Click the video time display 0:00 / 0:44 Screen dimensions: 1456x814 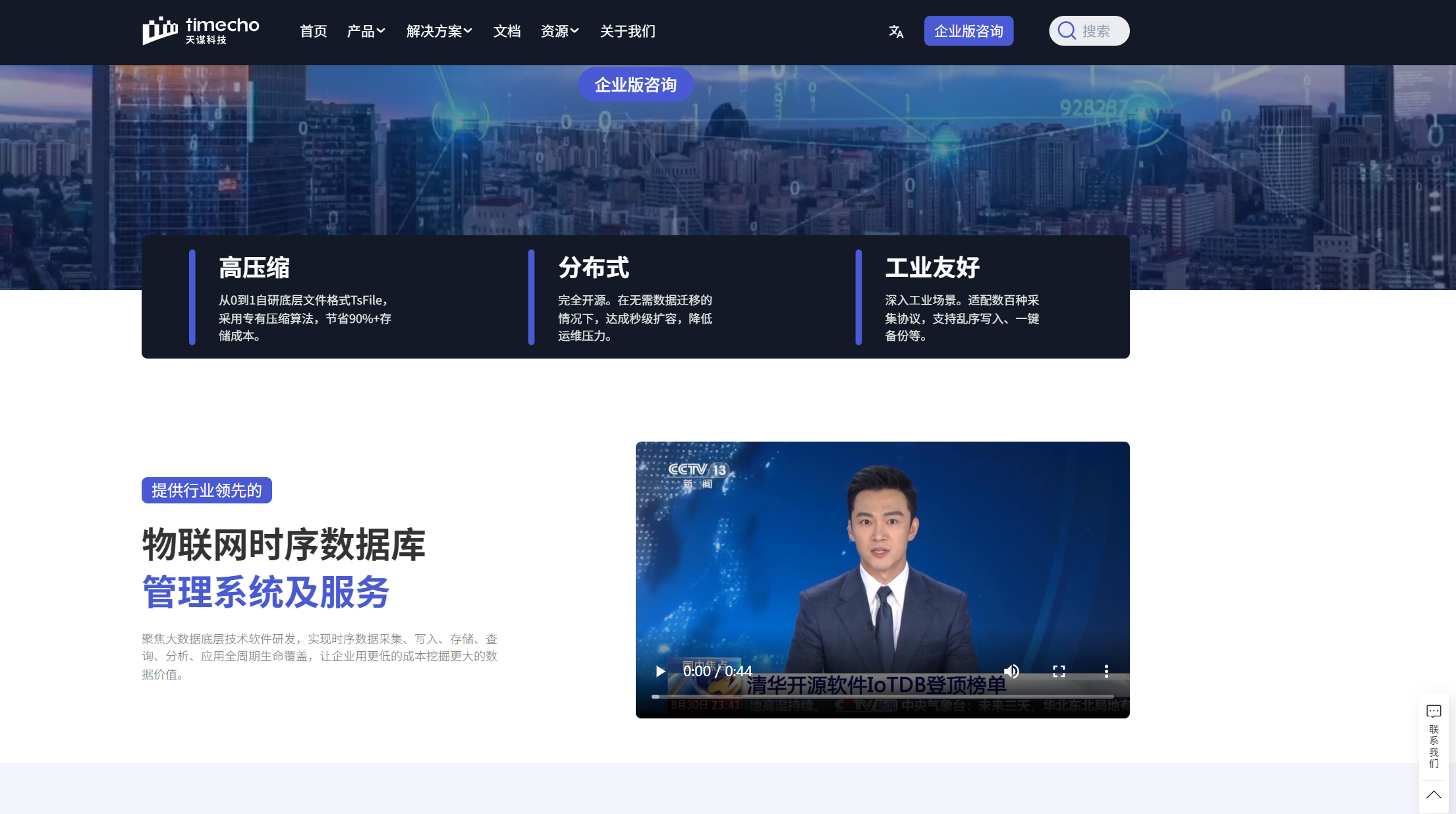click(x=717, y=671)
